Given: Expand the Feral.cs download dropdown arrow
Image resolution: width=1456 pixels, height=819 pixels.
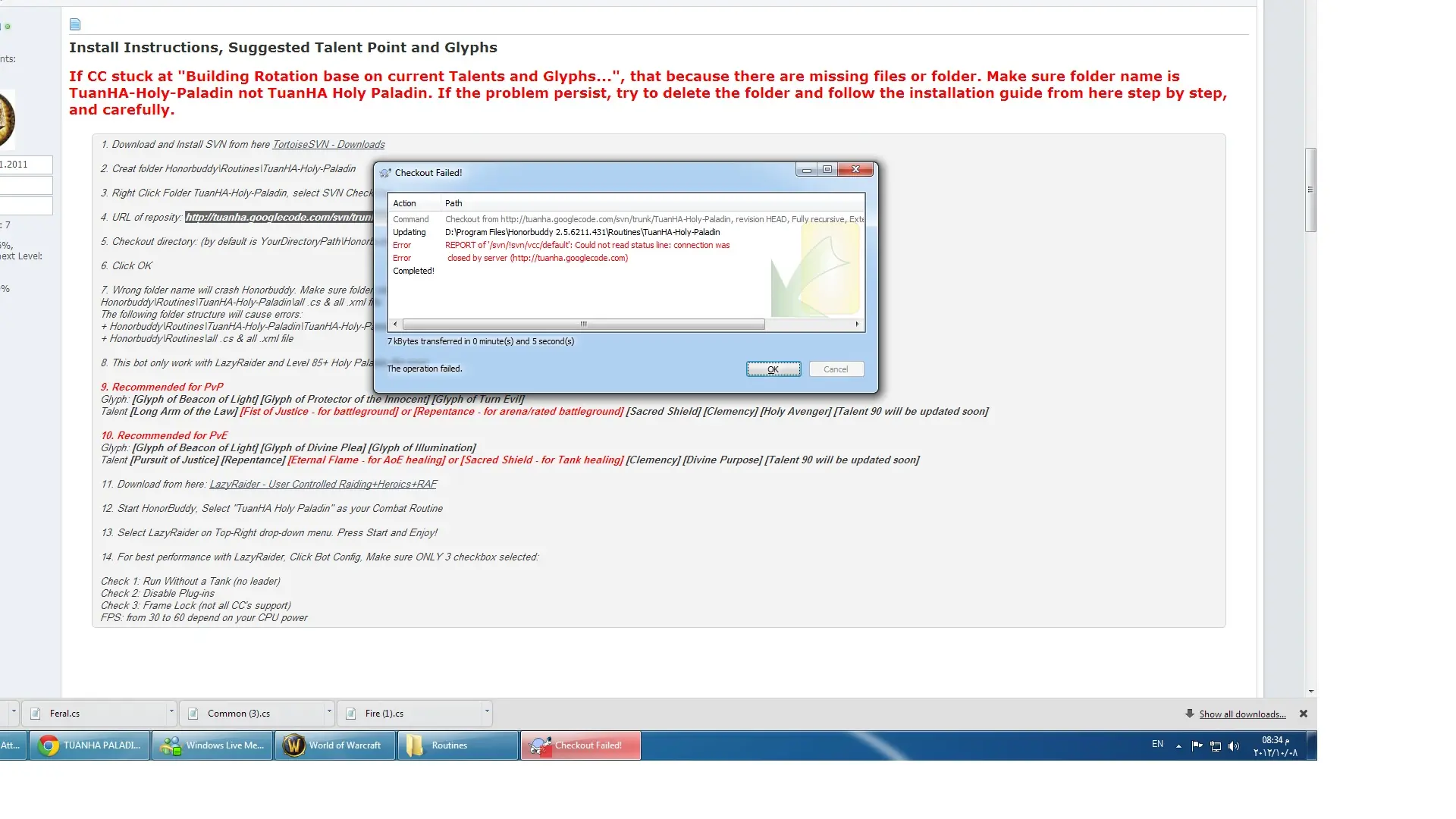Looking at the screenshot, I should coord(171,711).
